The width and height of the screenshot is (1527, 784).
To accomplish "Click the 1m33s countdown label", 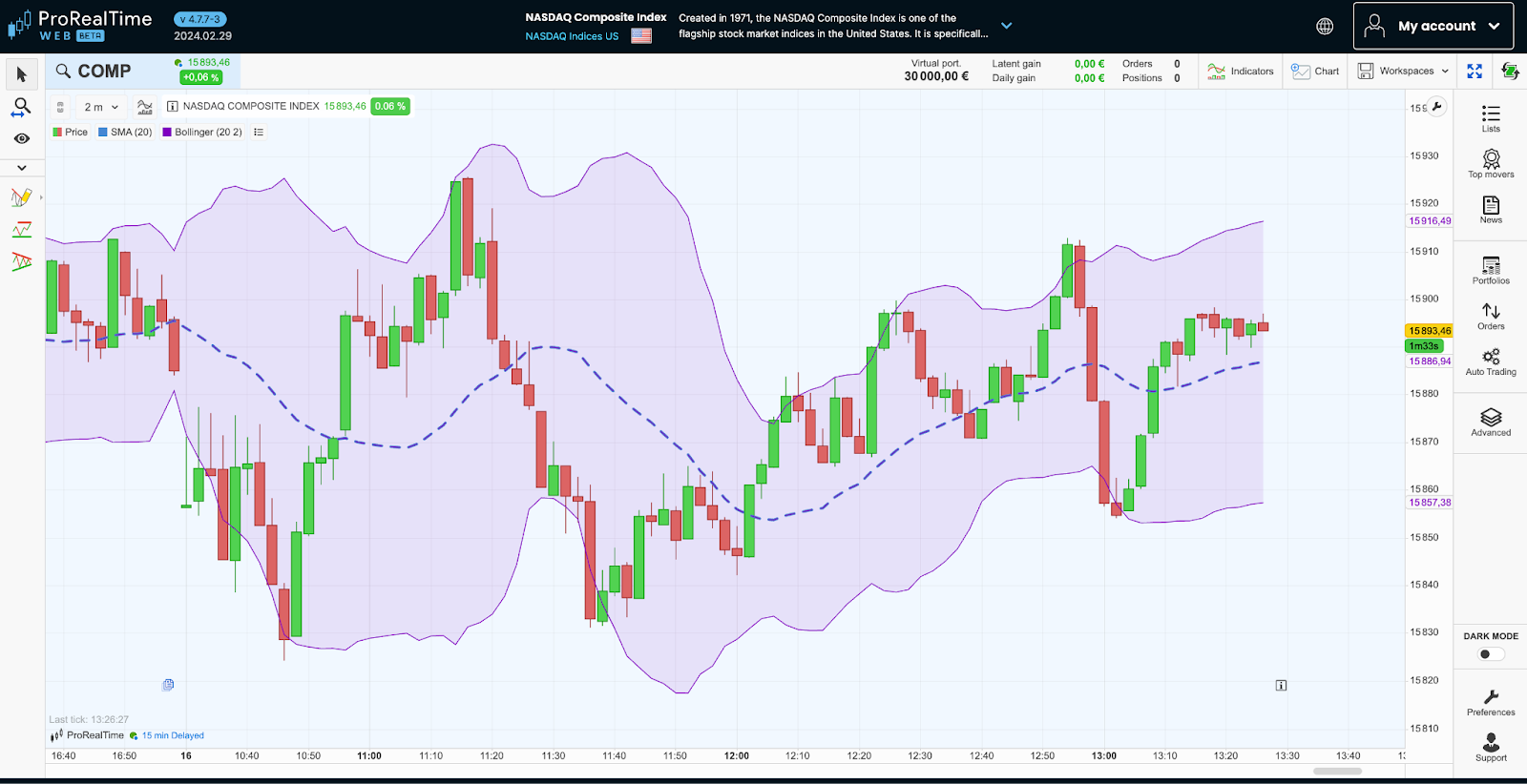I will (1424, 346).
